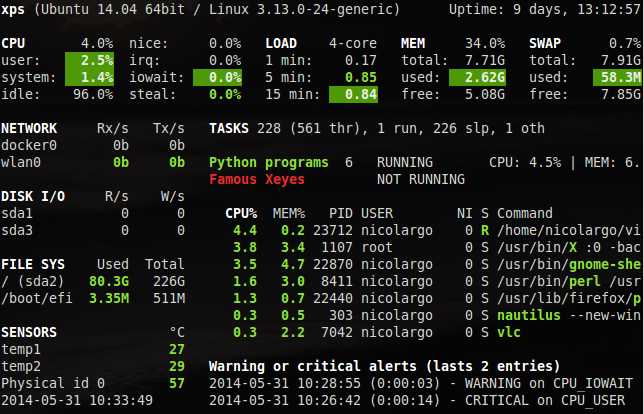Select the nautilus process command

[x=569, y=315]
